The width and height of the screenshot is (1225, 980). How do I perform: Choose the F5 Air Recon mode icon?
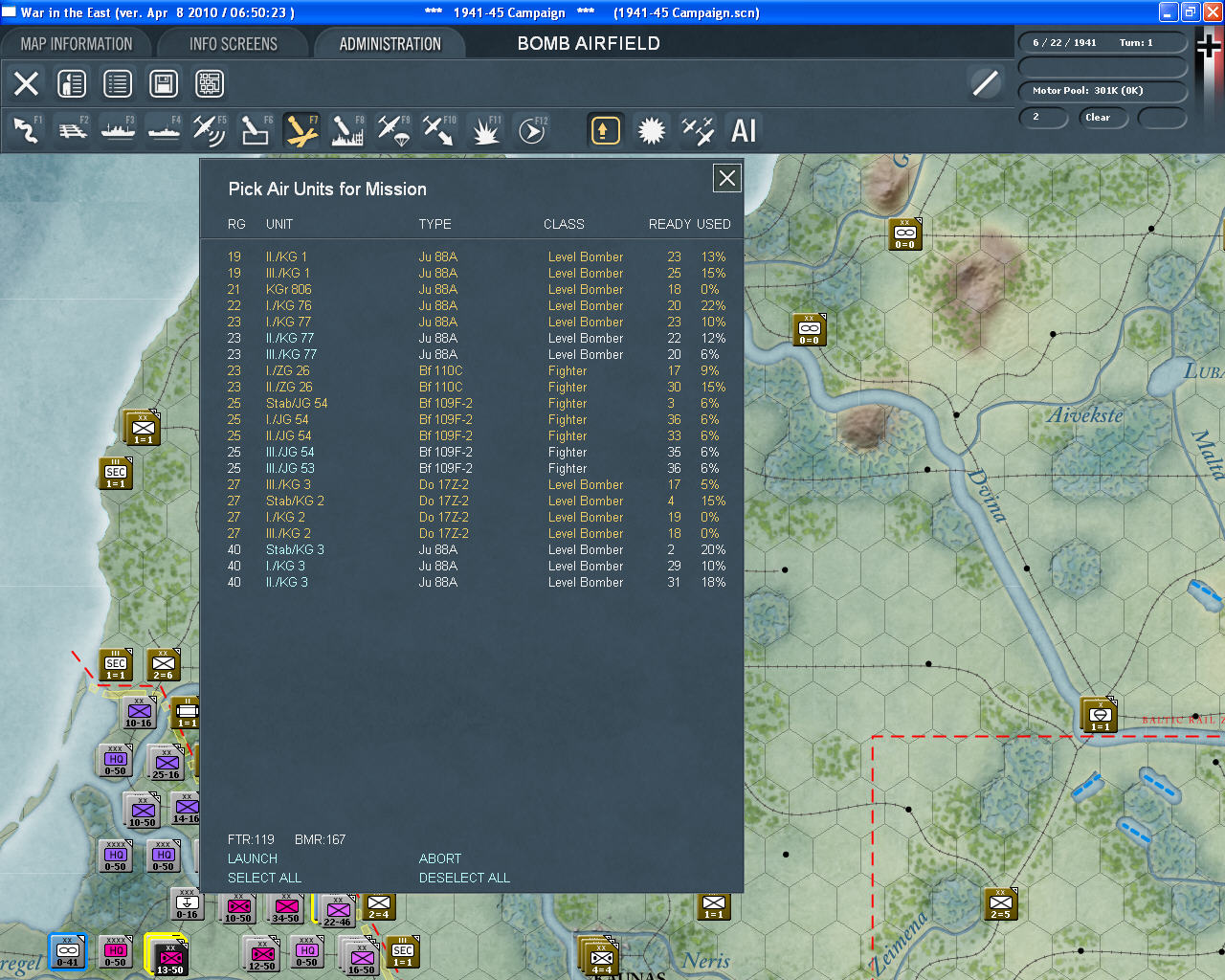pyautogui.click(x=210, y=130)
